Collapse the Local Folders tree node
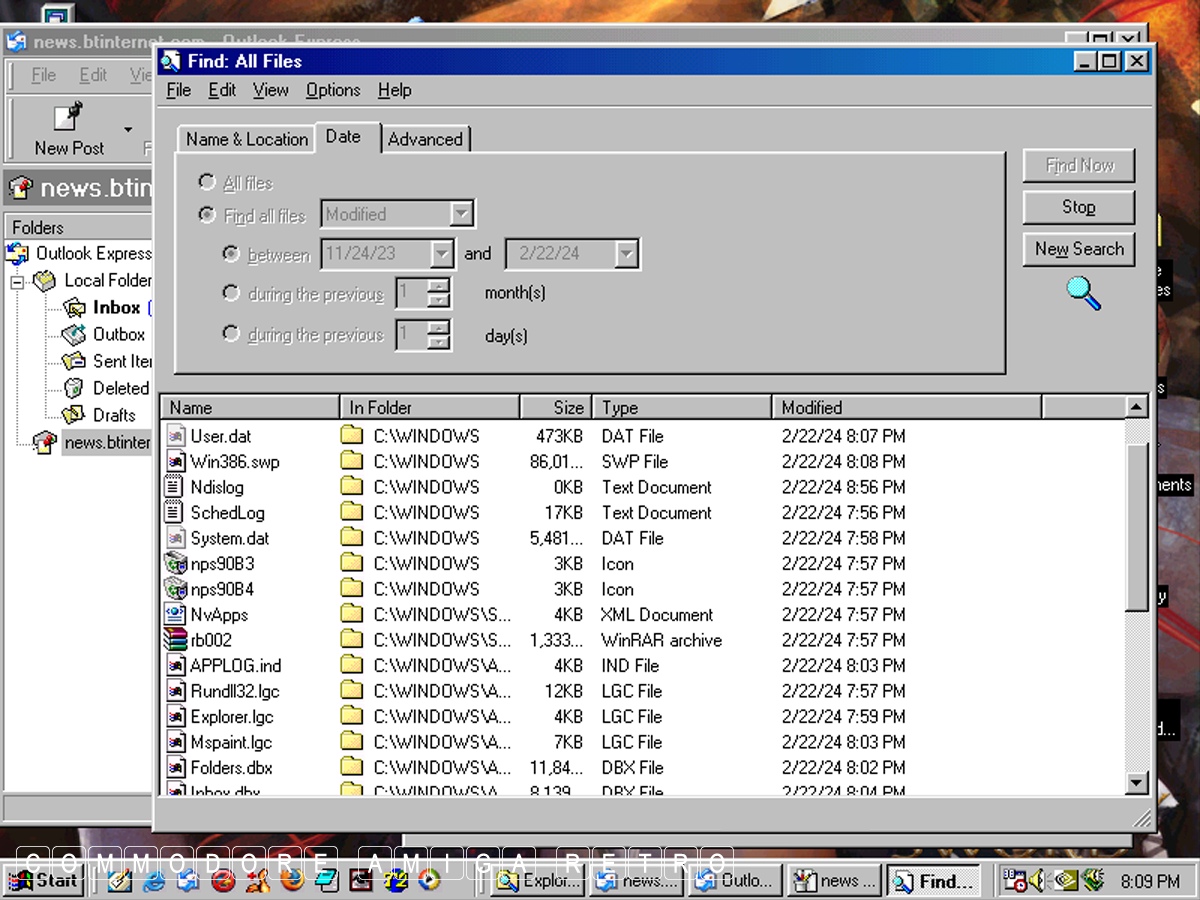Image resolution: width=1200 pixels, height=900 pixels. coord(17,282)
